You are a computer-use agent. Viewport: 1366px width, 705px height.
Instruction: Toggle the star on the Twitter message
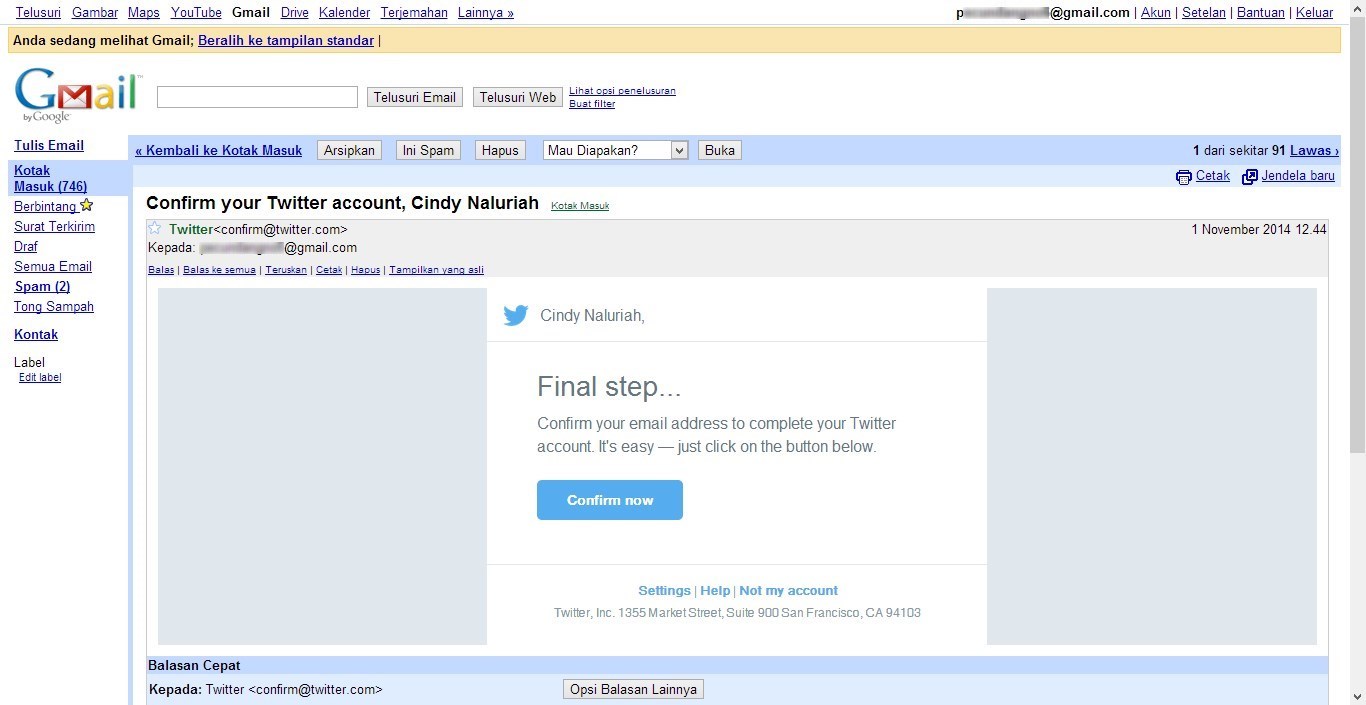[155, 227]
